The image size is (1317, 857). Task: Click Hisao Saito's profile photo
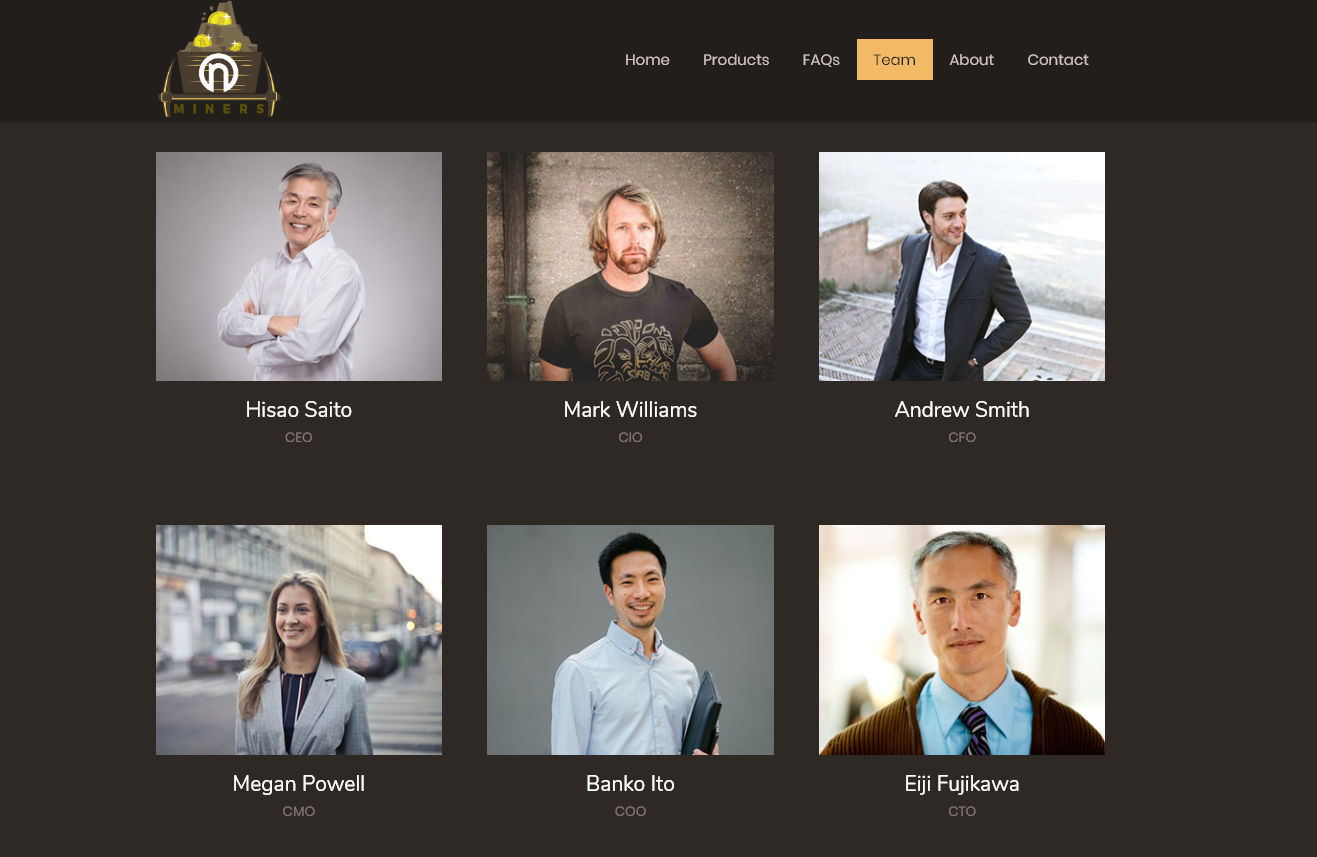(x=299, y=266)
